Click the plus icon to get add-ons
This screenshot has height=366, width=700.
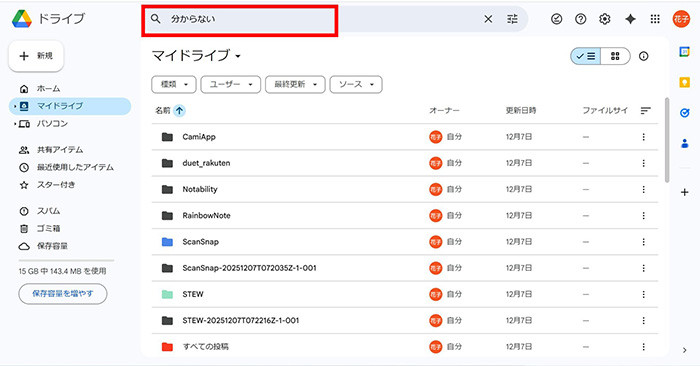click(x=684, y=192)
